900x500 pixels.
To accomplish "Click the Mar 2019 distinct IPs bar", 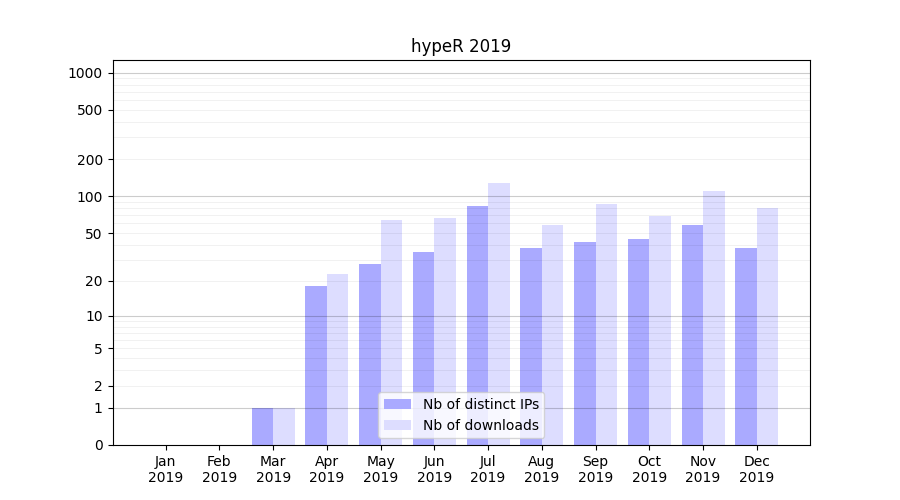I will tap(262, 426).
